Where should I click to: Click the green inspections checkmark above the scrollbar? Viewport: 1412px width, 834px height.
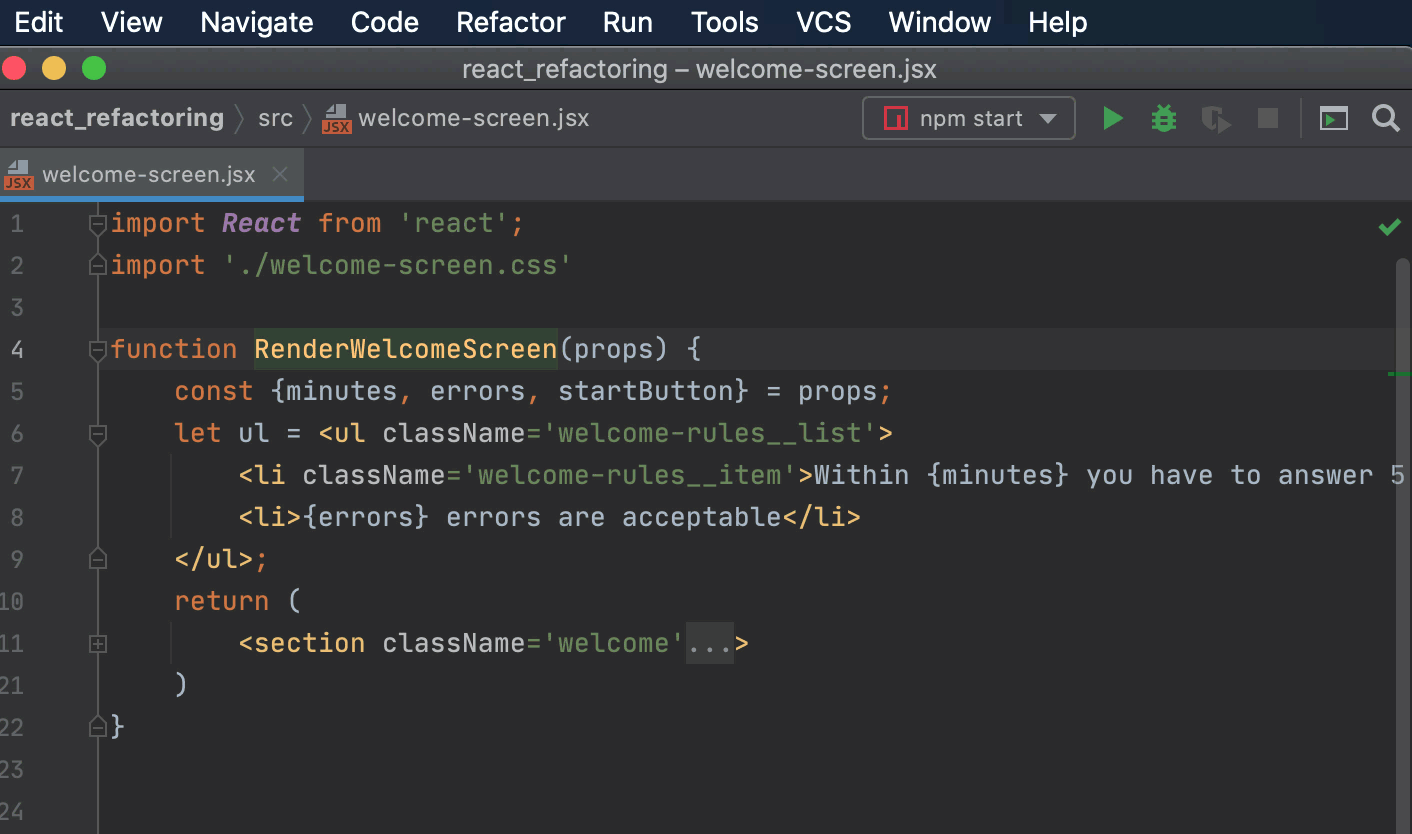1389,226
